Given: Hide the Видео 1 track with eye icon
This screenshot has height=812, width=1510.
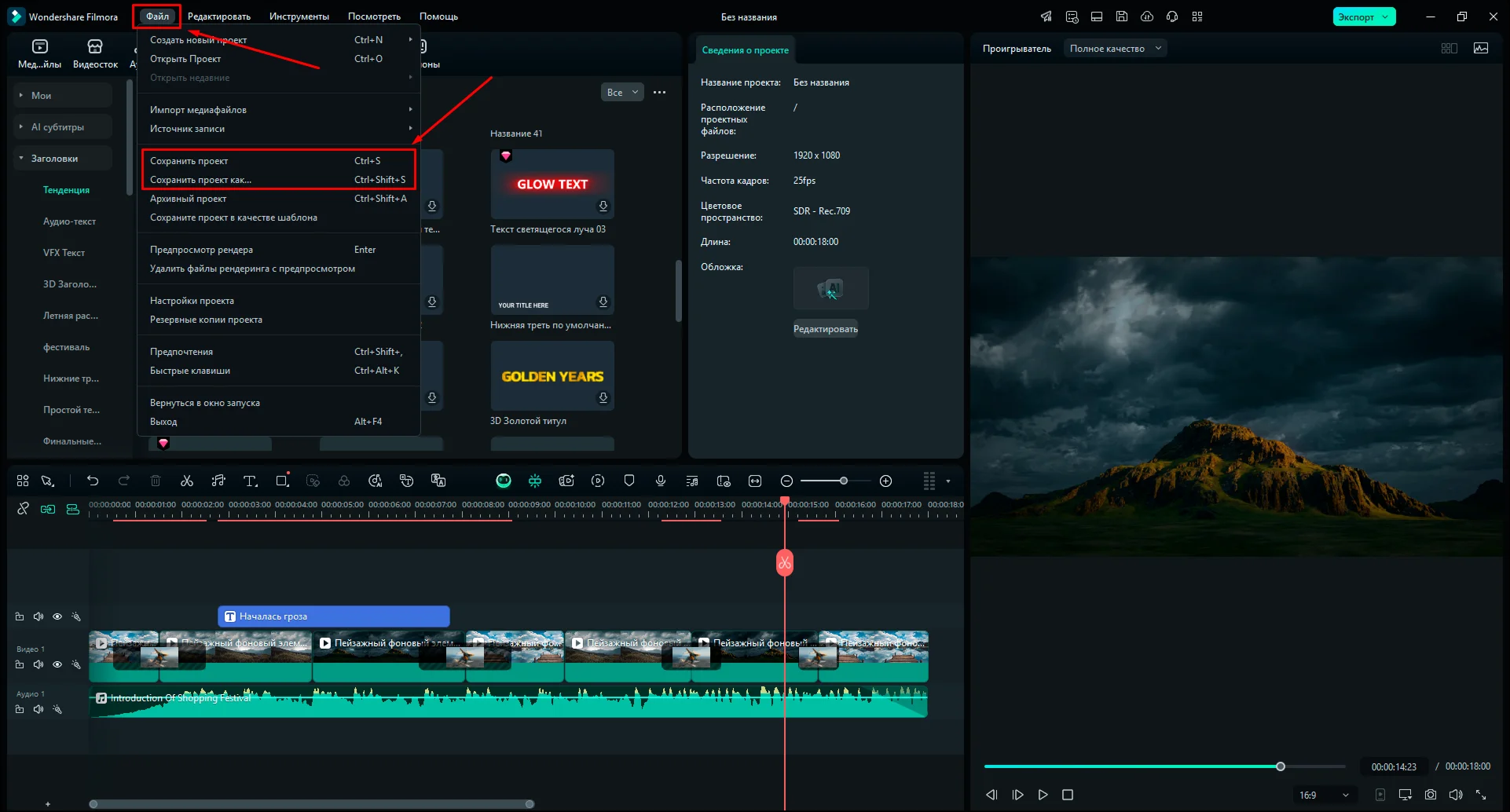Looking at the screenshot, I should coord(57,664).
